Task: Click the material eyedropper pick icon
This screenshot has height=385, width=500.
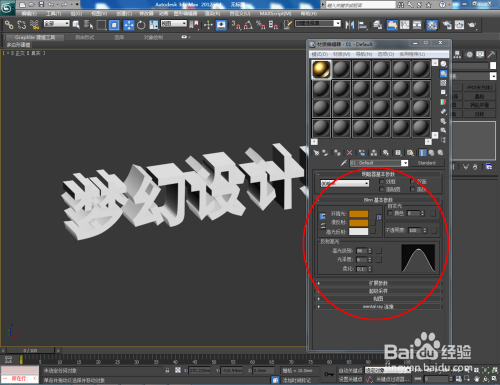Action: pyautogui.click(x=343, y=163)
